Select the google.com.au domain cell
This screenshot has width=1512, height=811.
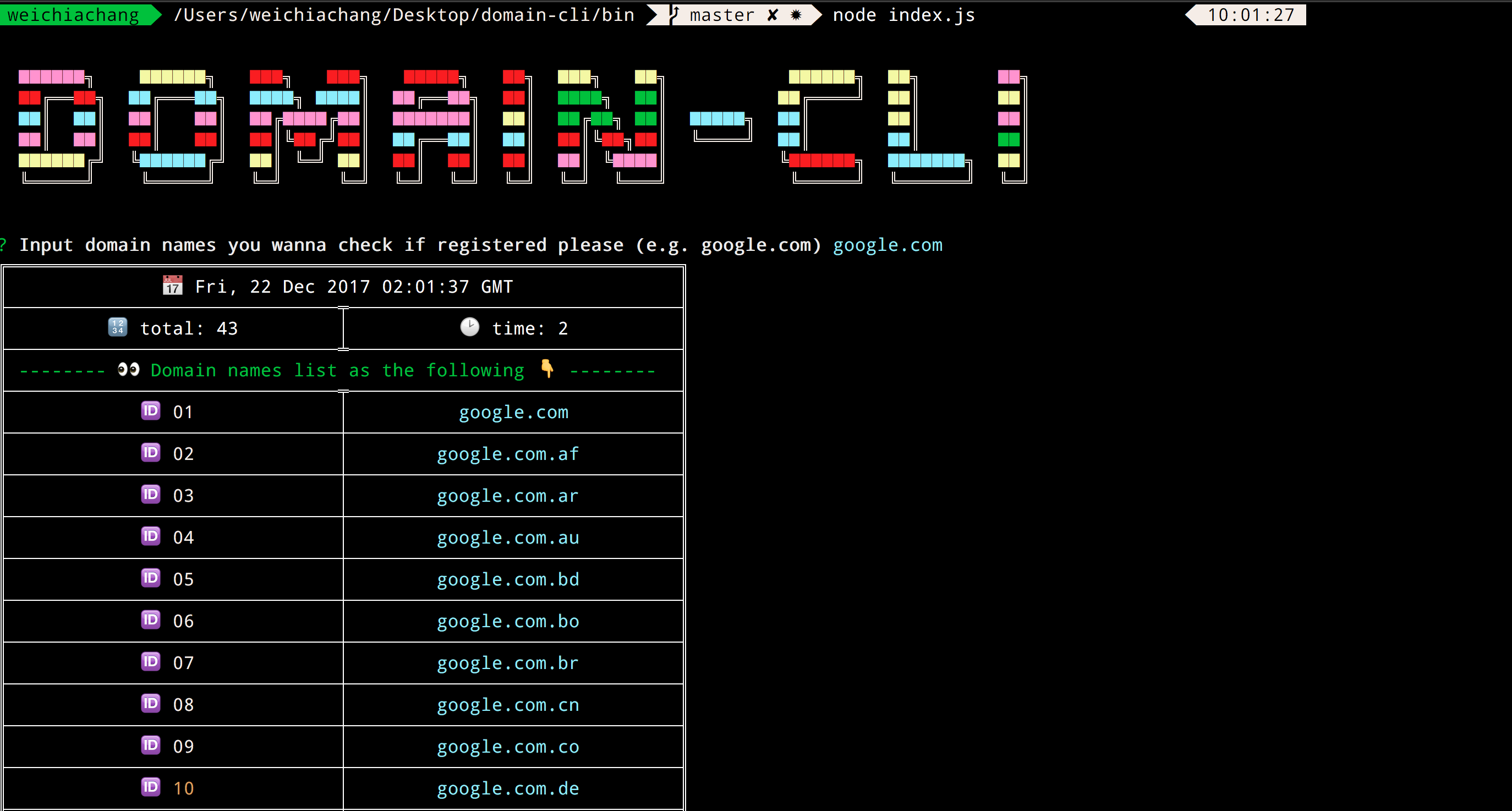tap(513, 538)
